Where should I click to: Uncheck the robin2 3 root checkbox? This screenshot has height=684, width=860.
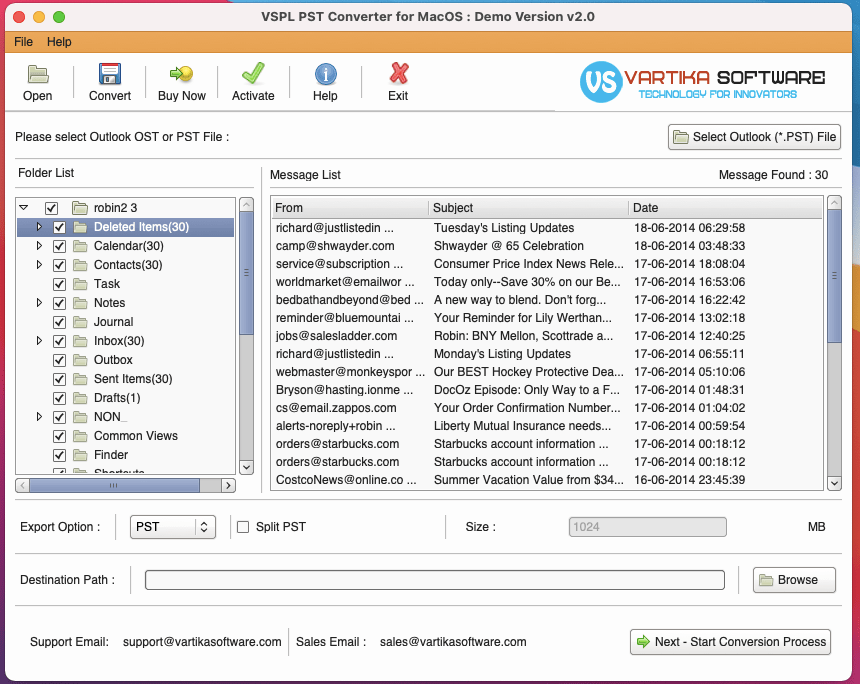pos(51,208)
